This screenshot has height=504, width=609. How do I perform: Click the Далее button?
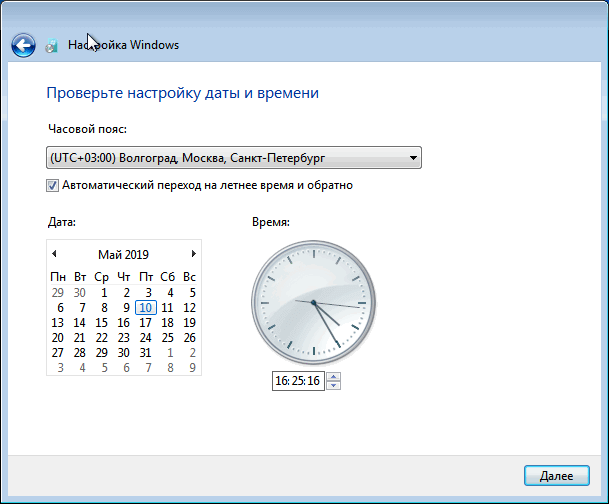[x=557, y=476]
